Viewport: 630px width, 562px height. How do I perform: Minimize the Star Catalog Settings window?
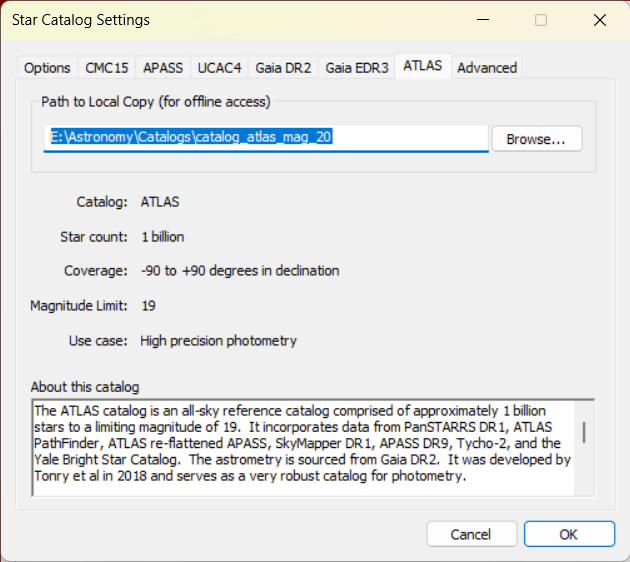tap(483, 20)
